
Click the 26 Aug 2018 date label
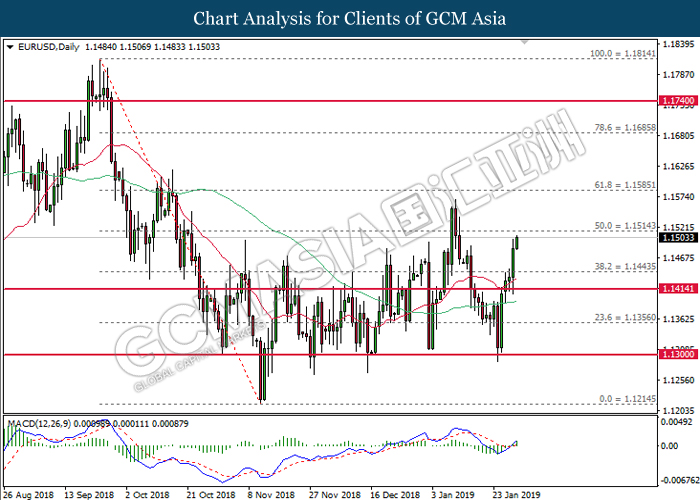[27, 494]
